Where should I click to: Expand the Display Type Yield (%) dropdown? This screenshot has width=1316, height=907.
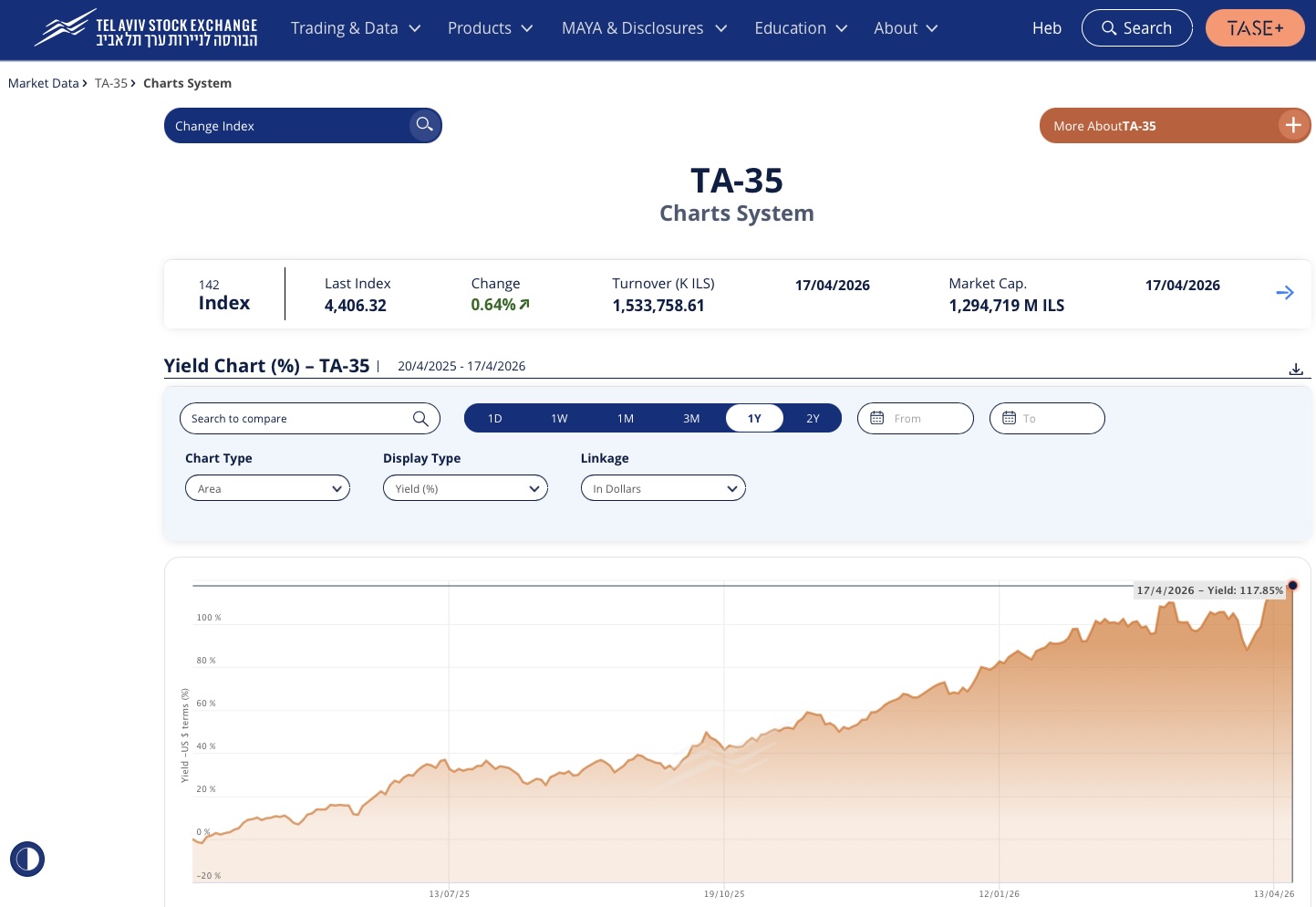[x=465, y=489]
